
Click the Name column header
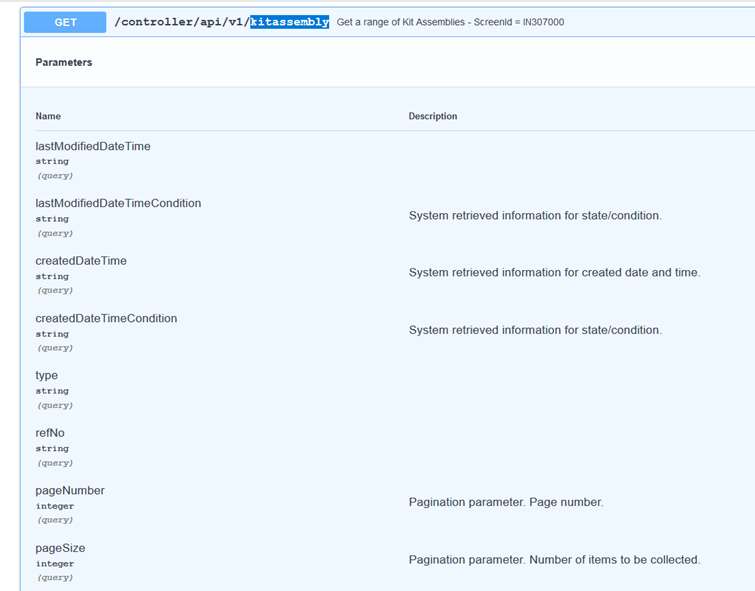pos(48,116)
